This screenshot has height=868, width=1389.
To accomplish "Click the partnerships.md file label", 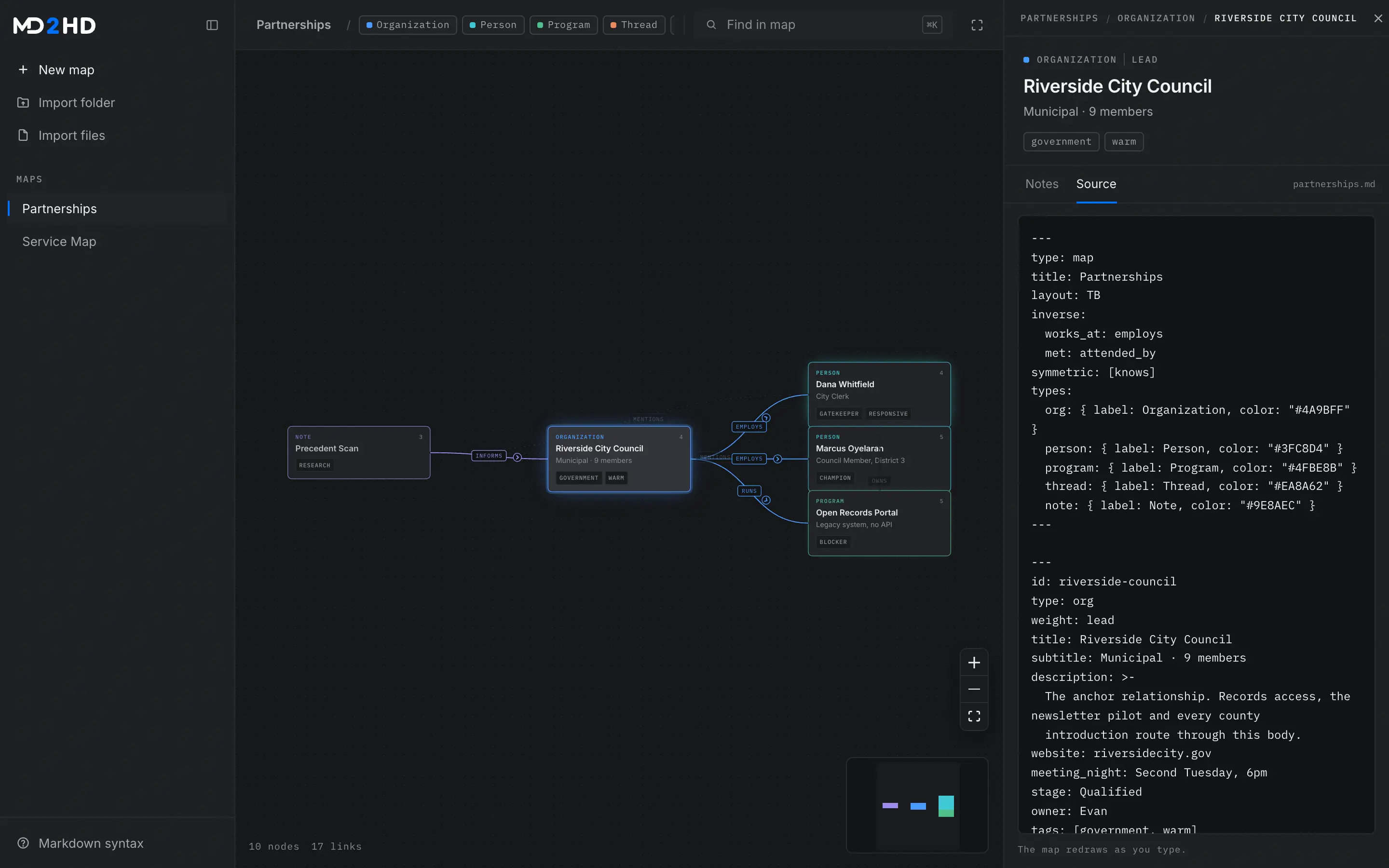I will (1334, 184).
